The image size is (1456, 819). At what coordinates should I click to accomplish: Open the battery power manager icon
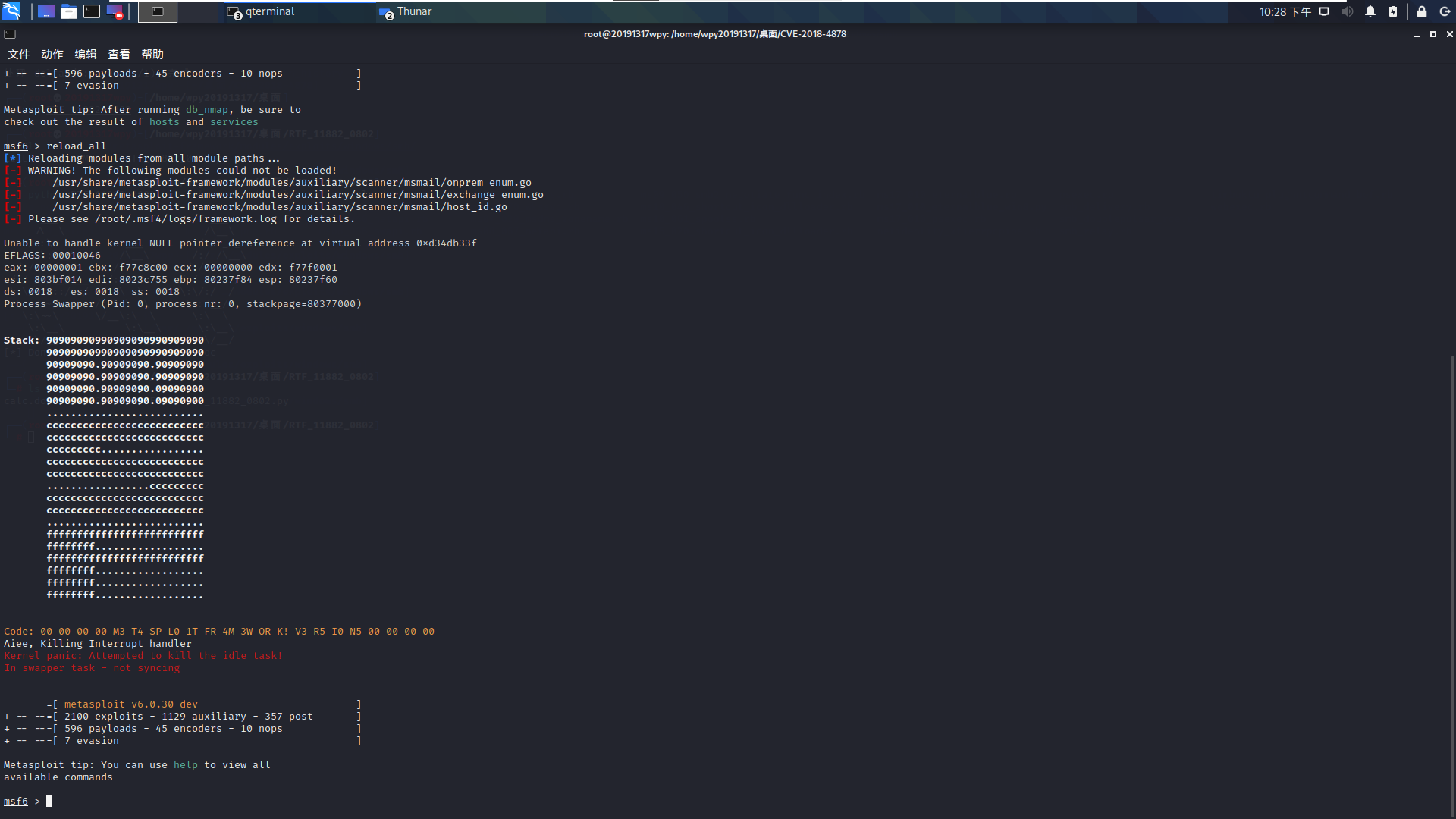click(1393, 11)
